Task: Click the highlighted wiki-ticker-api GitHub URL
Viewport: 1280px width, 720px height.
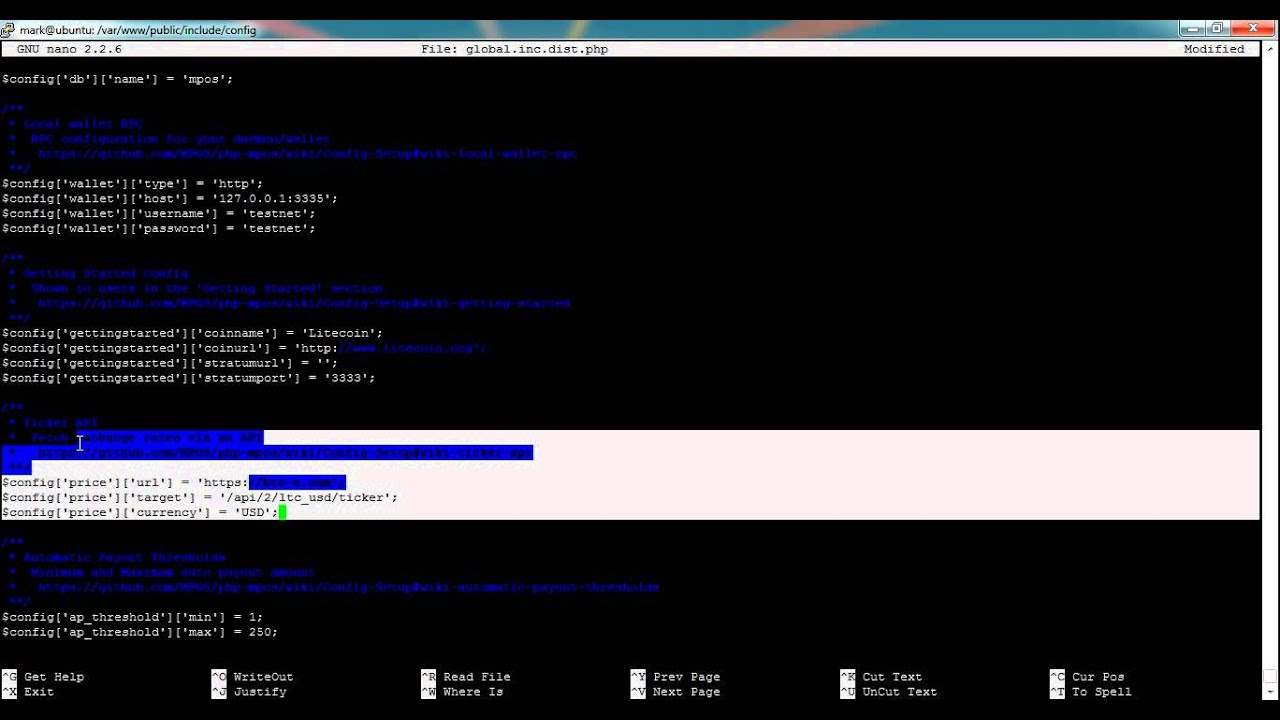Action: click(285, 453)
